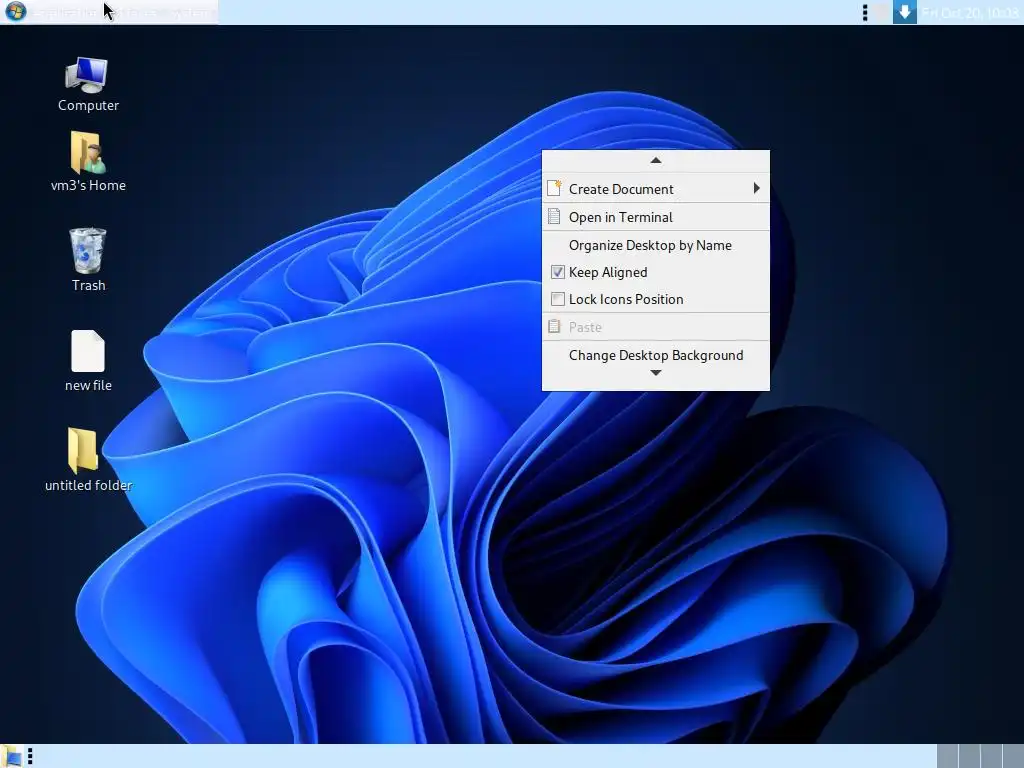Open the Computer desktop icon
Screen dimensions: 1024x768
pyautogui.click(x=86, y=74)
